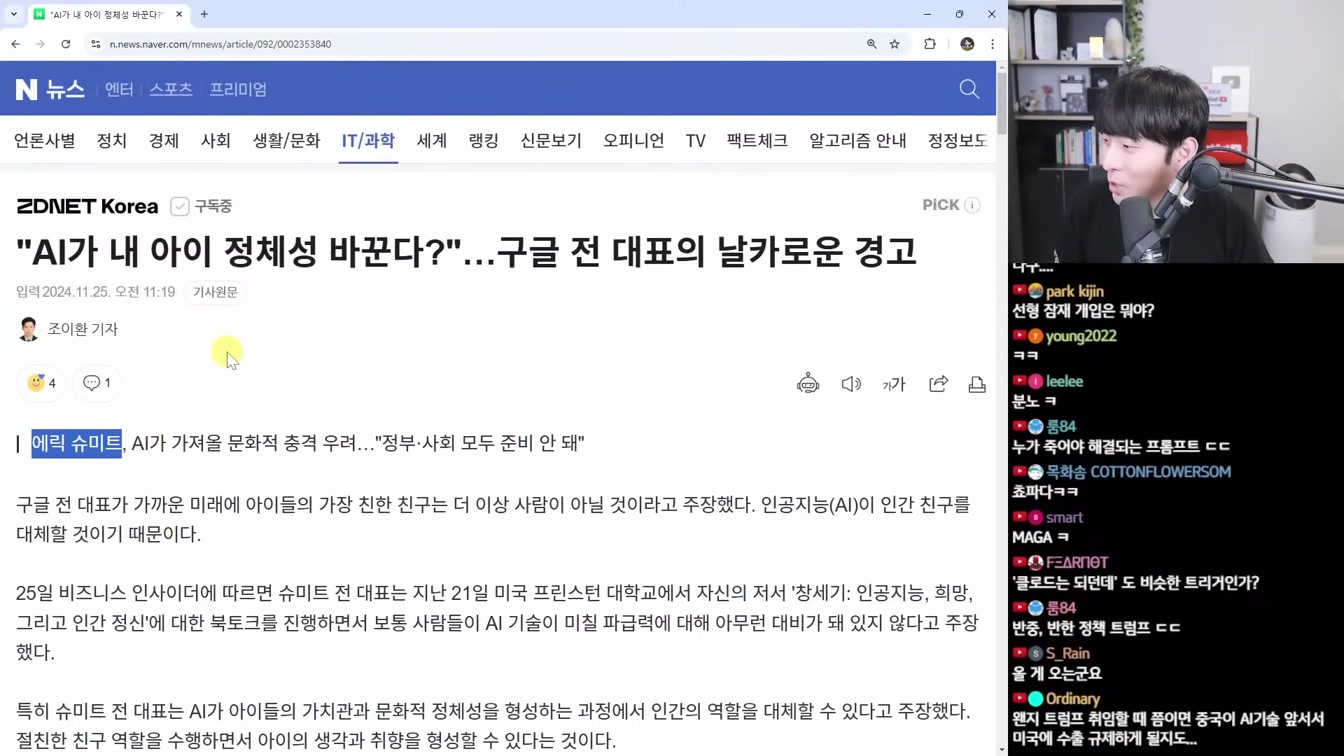
Task: Click the emoji reaction icon showing 4
Action: pos(41,383)
